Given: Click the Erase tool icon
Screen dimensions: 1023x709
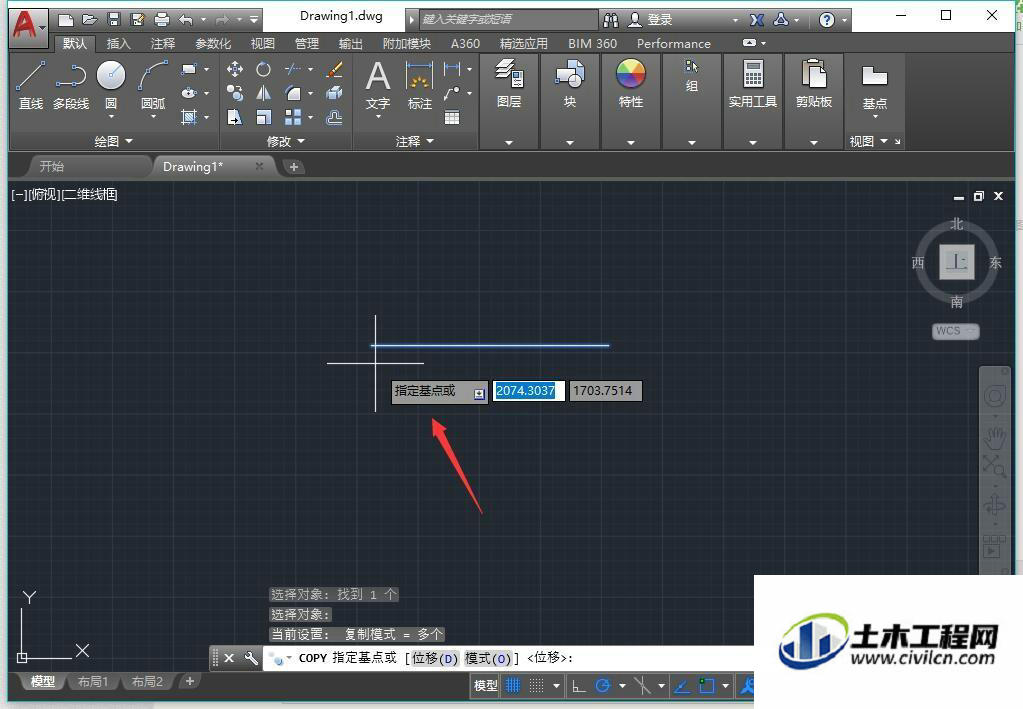Looking at the screenshot, I should 334,69.
